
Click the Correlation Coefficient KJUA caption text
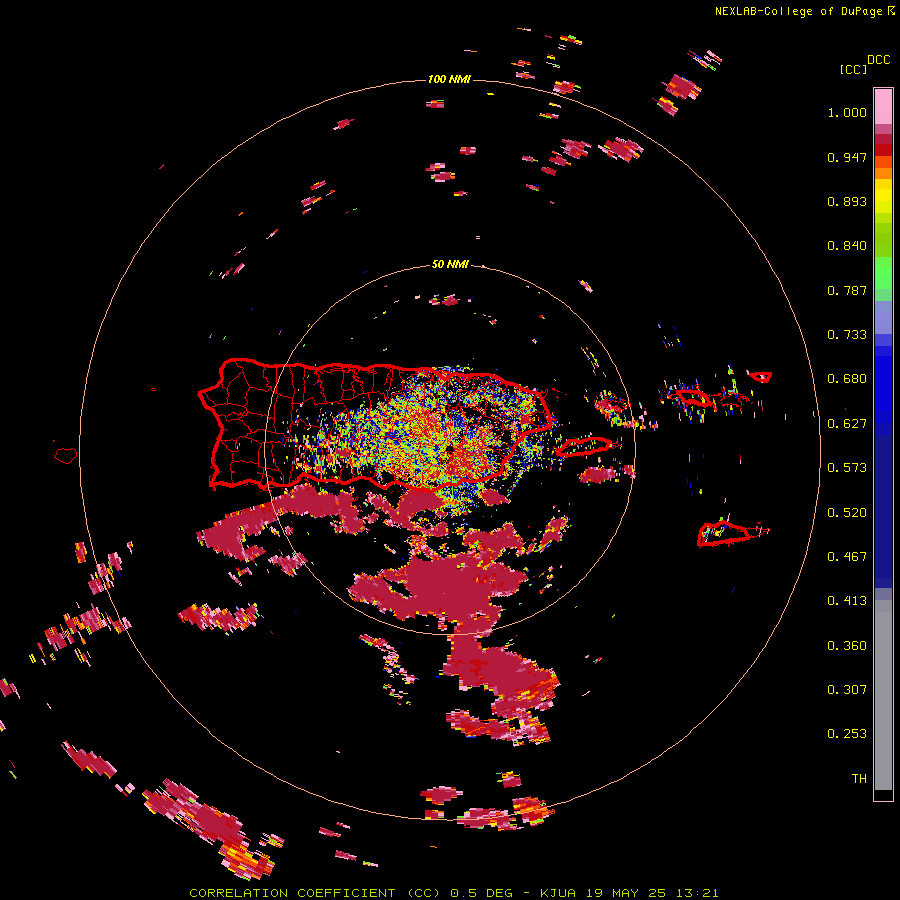[453, 893]
